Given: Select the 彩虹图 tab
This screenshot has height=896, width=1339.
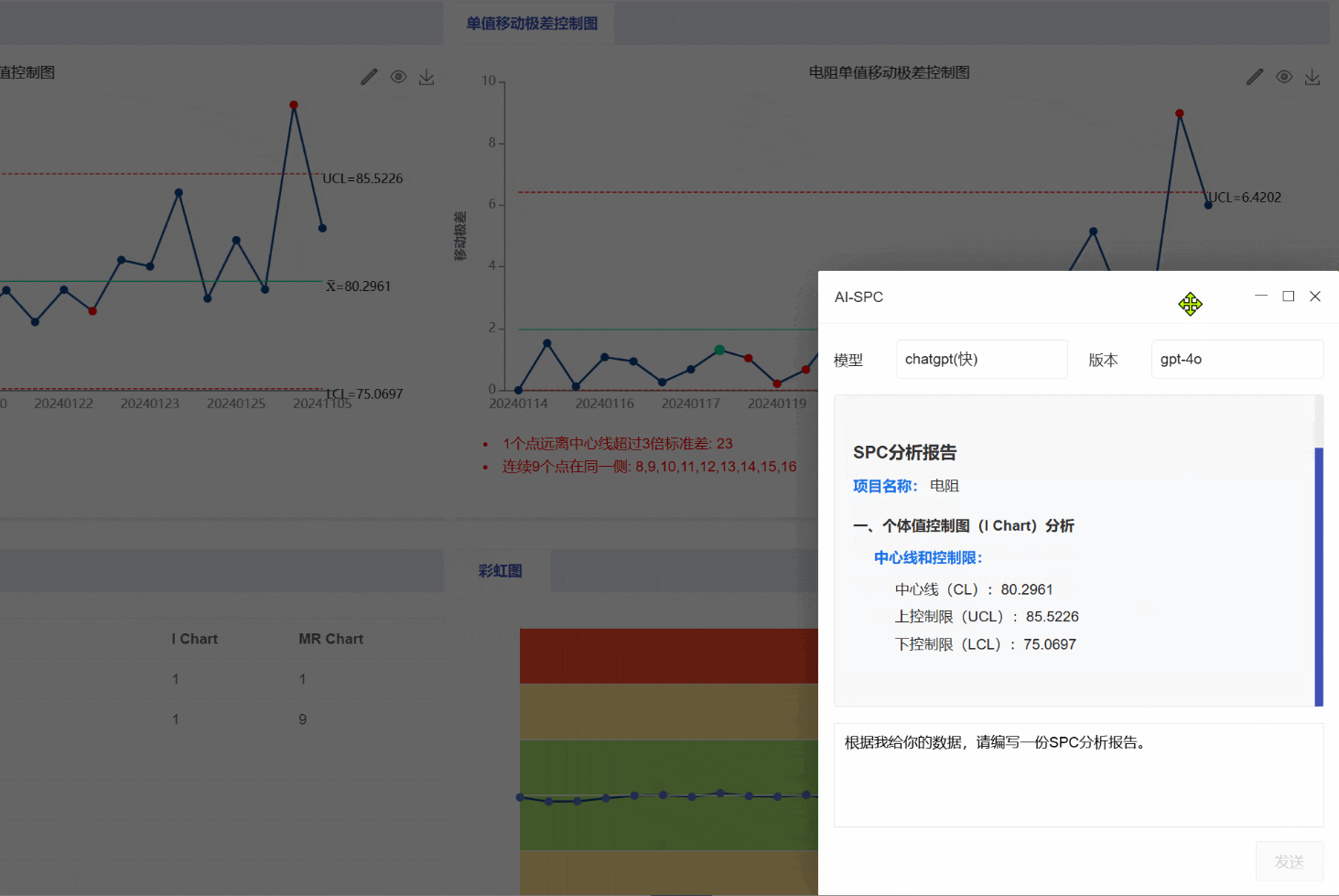Looking at the screenshot, I should click(500, 571).
